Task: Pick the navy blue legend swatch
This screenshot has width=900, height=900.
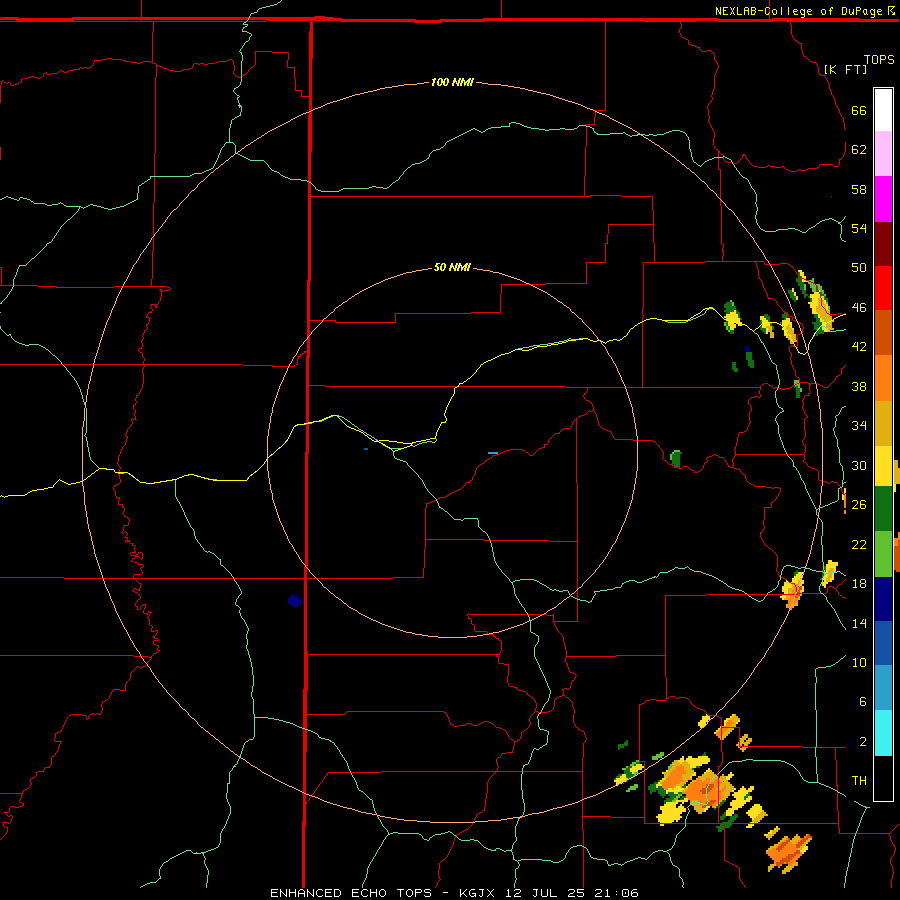Action: [883, 599]
